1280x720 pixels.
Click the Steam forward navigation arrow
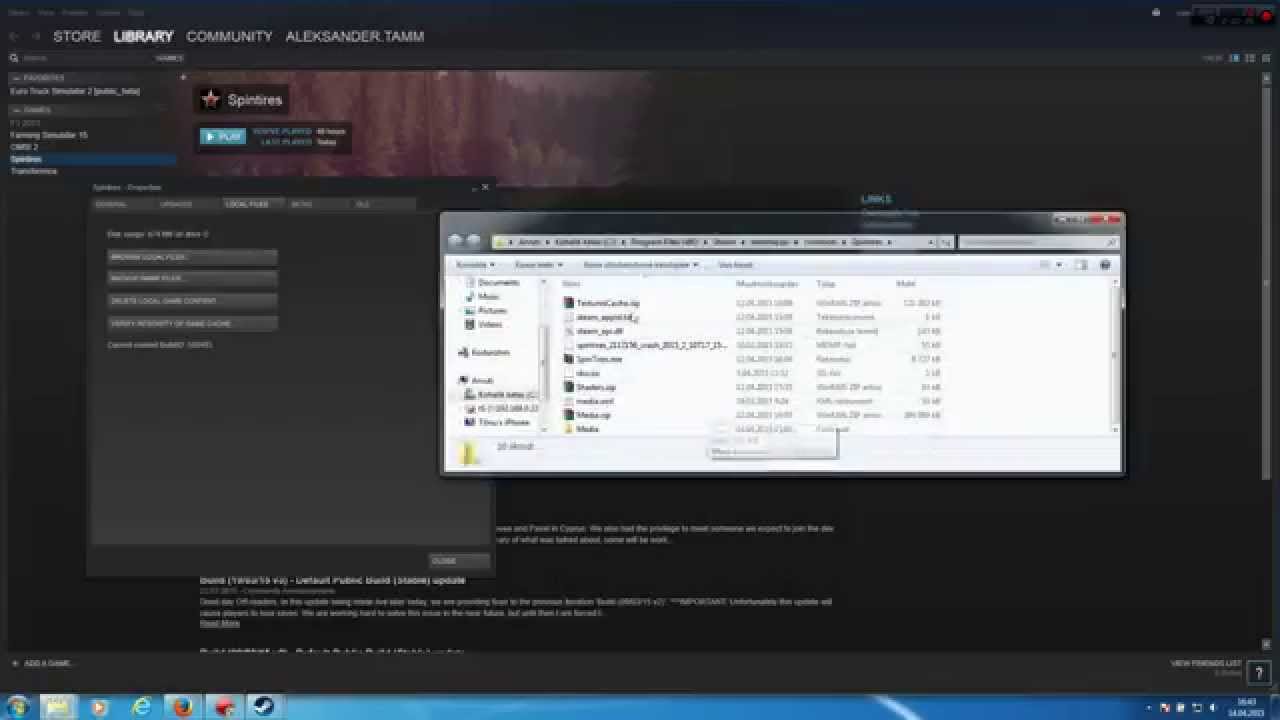point(35,36)
